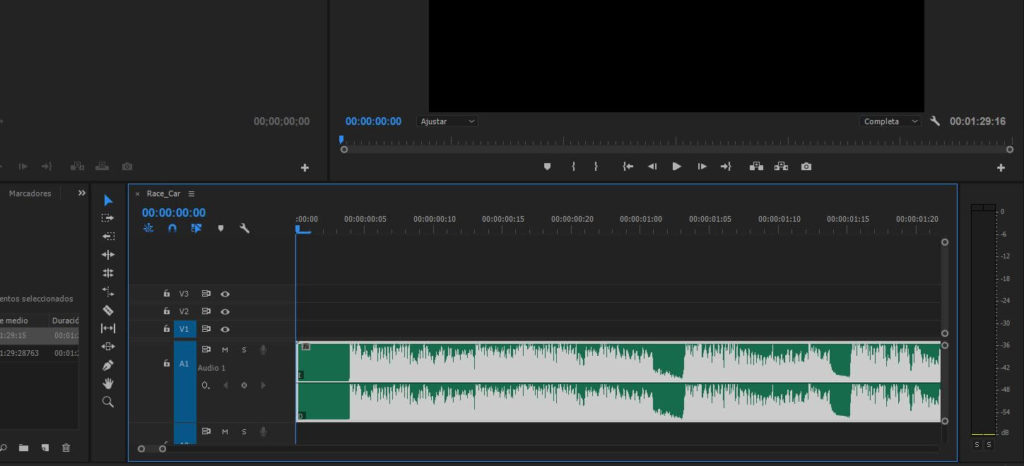Toggle Linked Selection in timeline
This screenshot has width=1024, height=466.
point(196,228)
